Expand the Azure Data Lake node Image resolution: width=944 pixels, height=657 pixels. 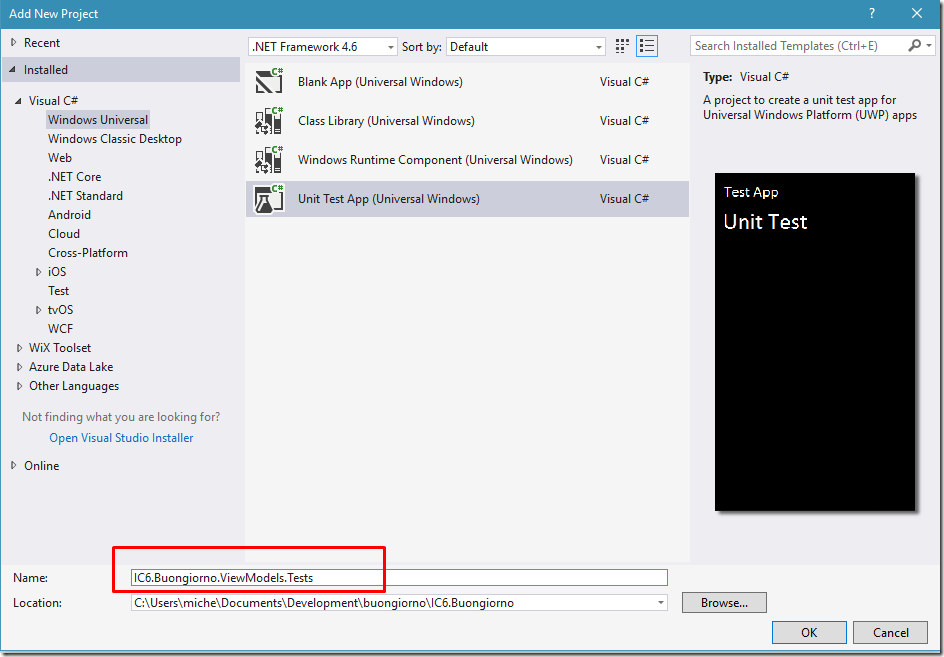coord(19,367)
